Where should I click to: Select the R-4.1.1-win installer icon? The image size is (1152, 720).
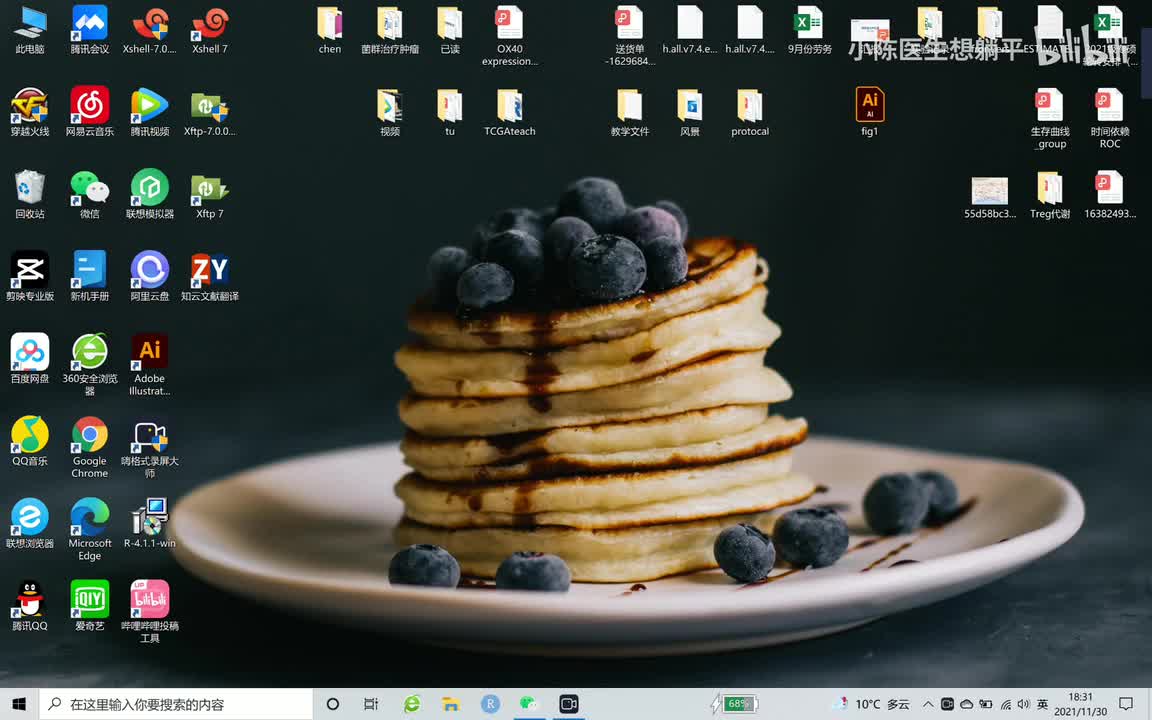click(150, 525)
